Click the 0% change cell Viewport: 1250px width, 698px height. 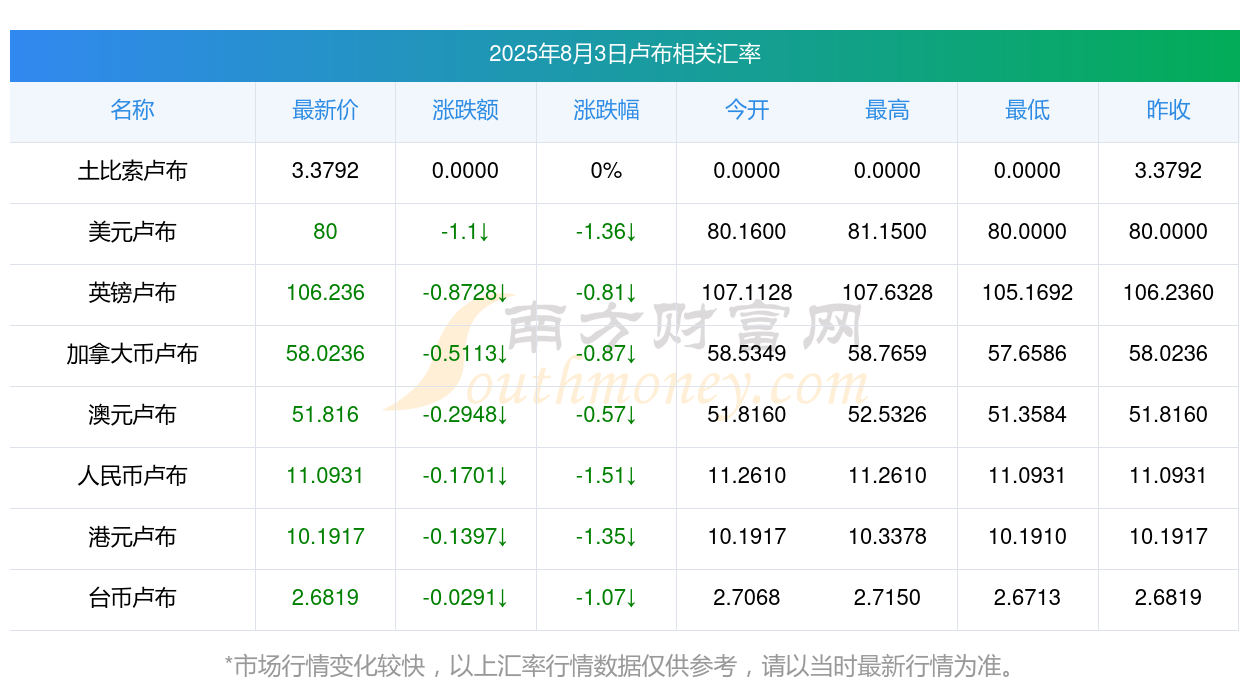pyautogui.click(x=606, y=171)
